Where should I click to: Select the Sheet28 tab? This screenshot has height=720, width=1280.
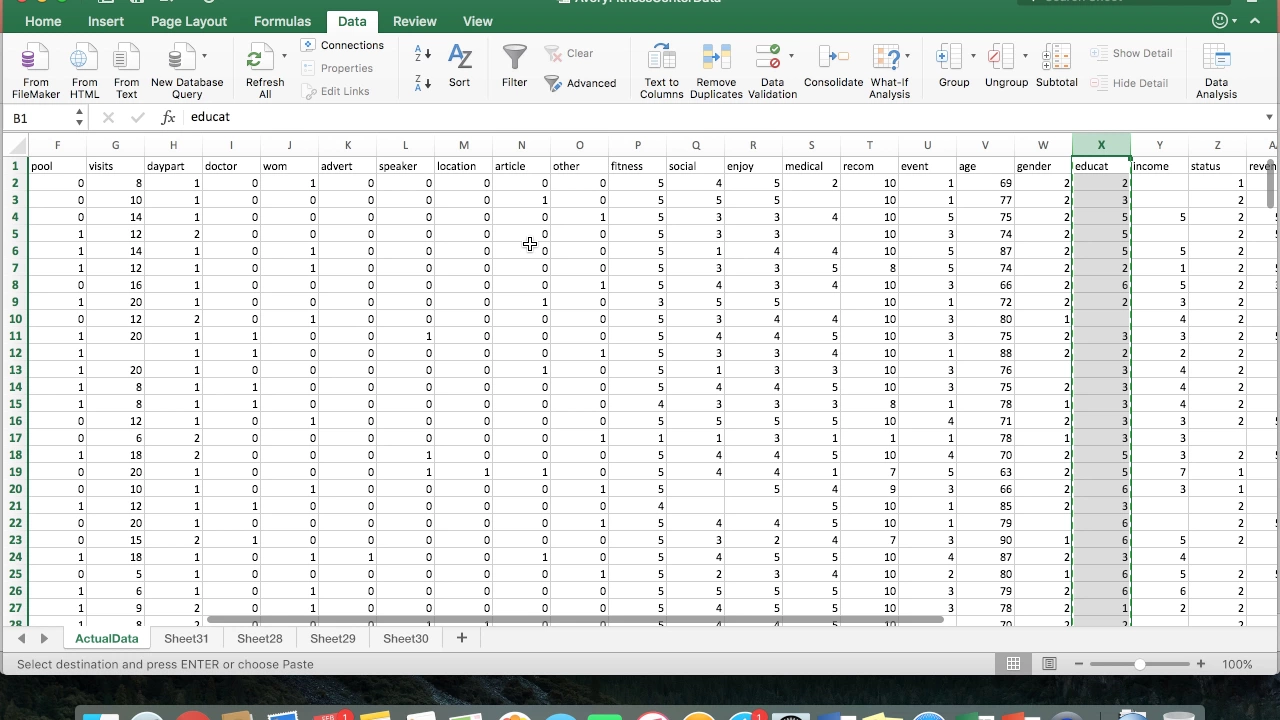(x=260, y=638)
